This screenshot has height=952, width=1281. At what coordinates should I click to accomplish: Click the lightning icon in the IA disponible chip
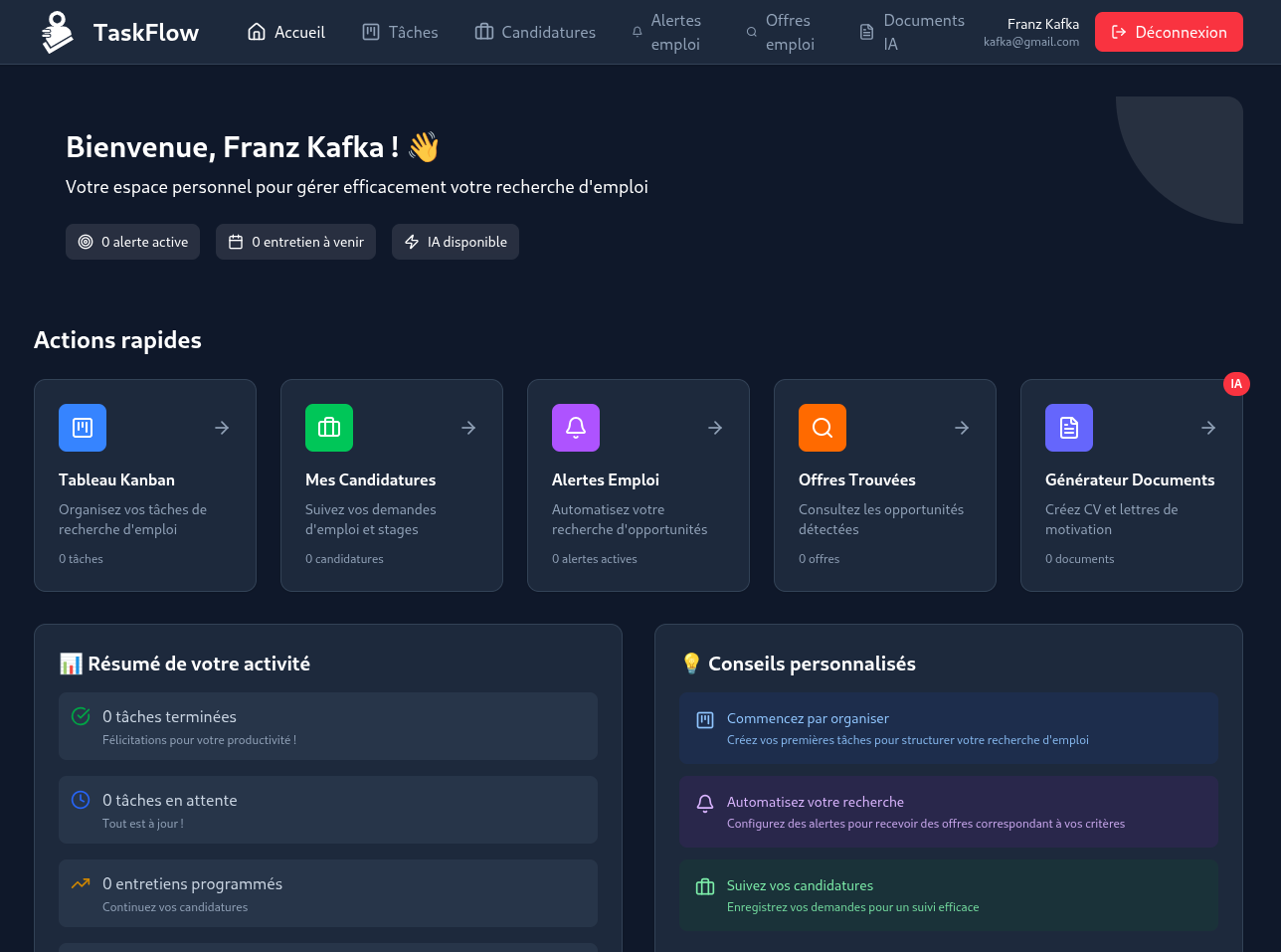[412, 242]
